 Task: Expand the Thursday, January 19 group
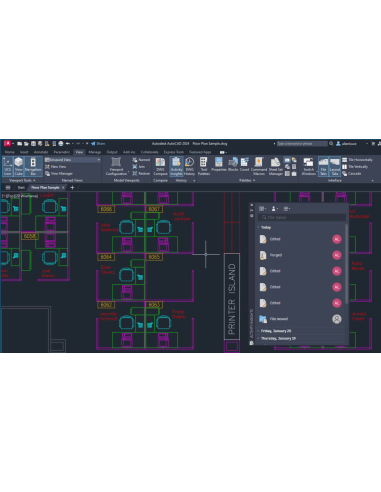click(x=258, y=338)
